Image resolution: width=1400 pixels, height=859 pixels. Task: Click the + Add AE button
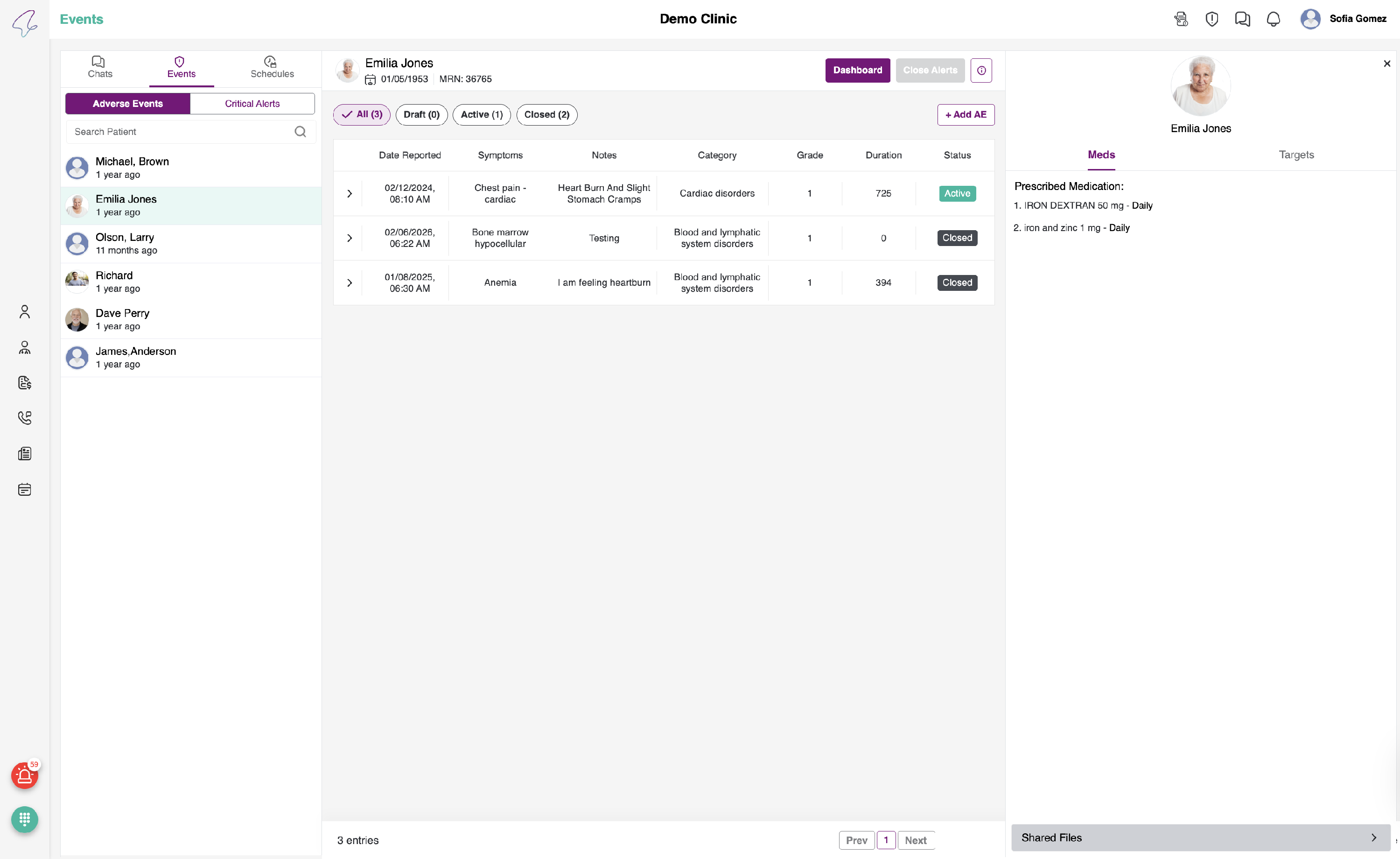click(x=966, y=114)
